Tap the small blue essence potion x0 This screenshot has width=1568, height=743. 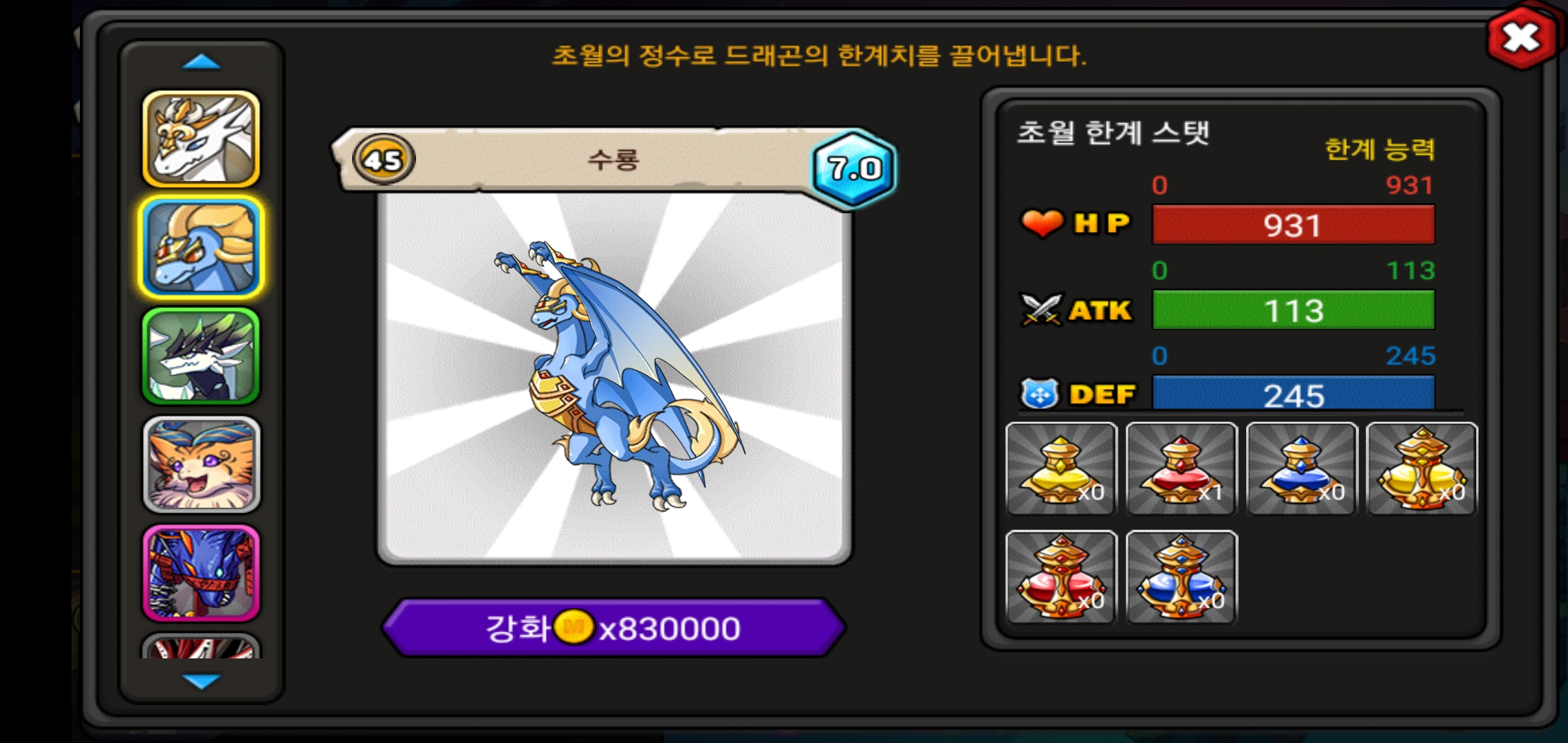(x=1302, y=469)
